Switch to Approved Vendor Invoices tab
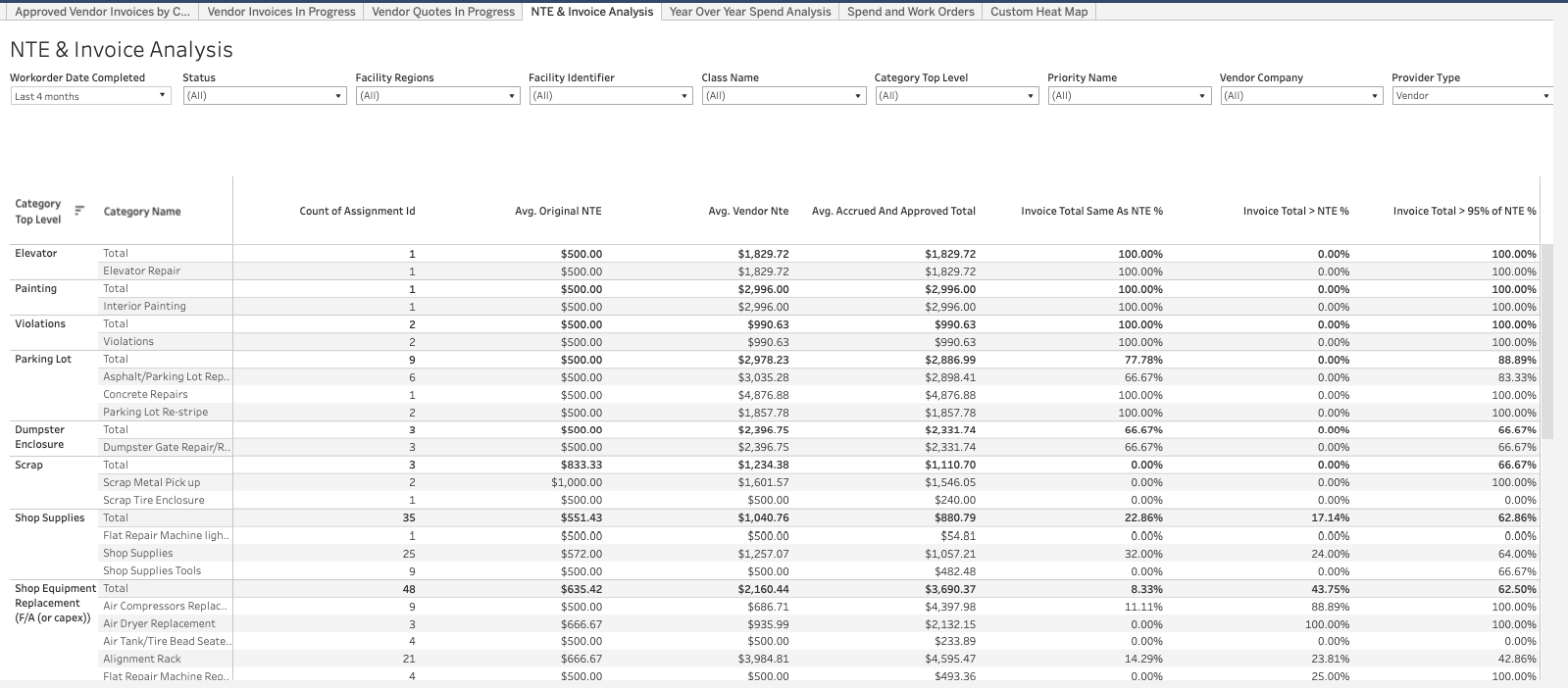1568x688 pixels. coord(102,12)
